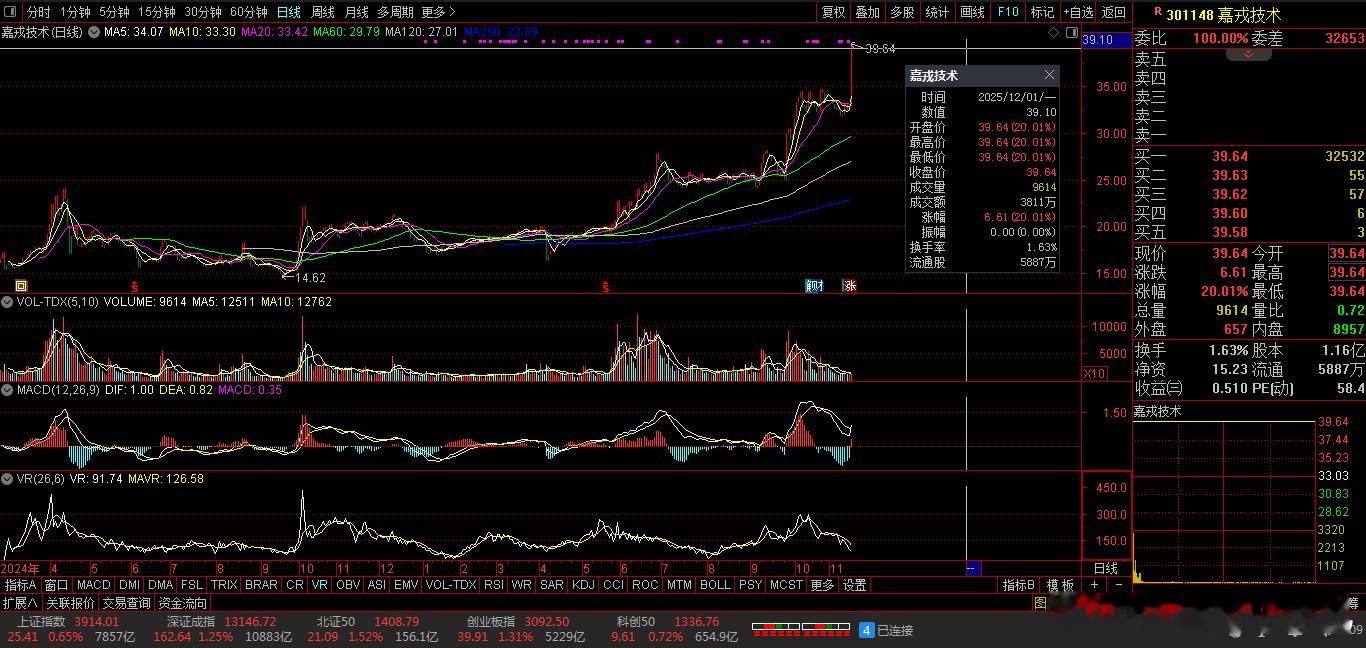Open the VOL-TDX indicator dropdown arrow
Image resolution: width=1366 pixels, height=648 pixels.
8,301
